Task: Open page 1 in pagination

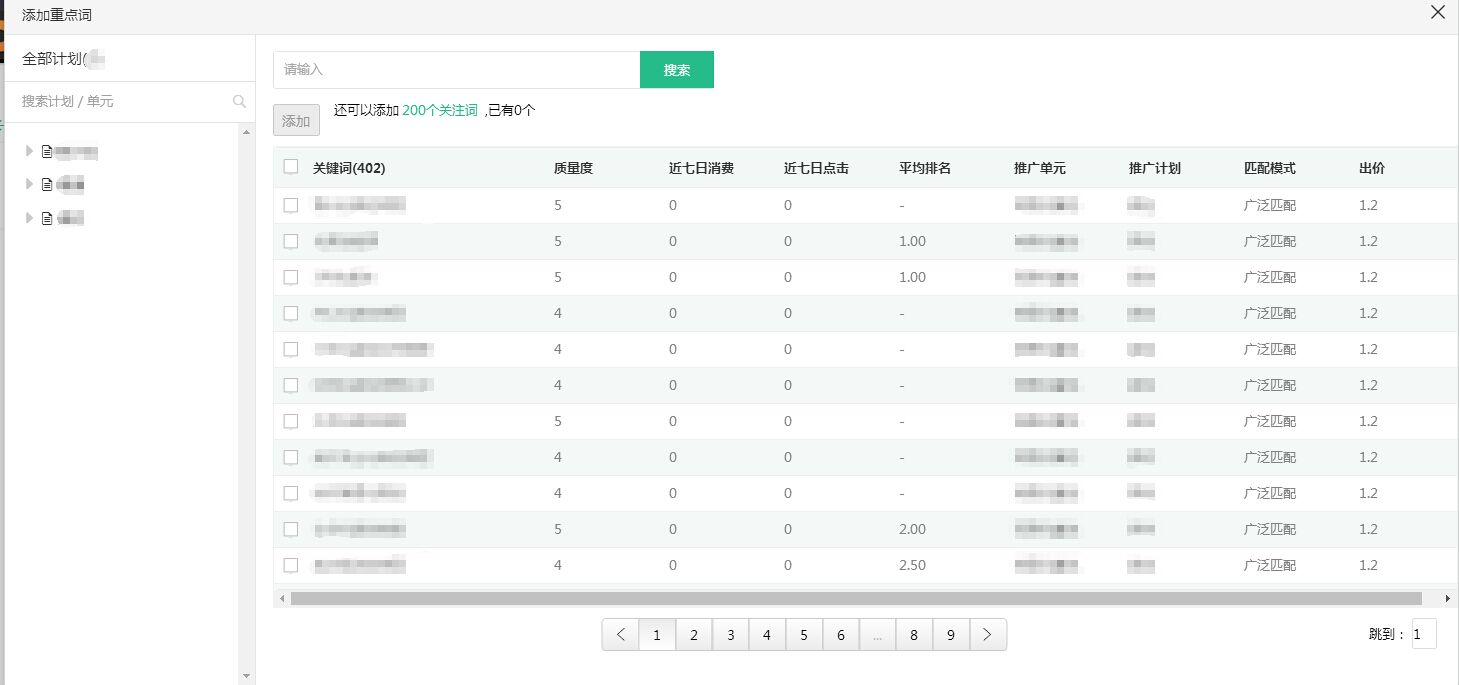Action: pyautogui.click(x=657, y=635)
